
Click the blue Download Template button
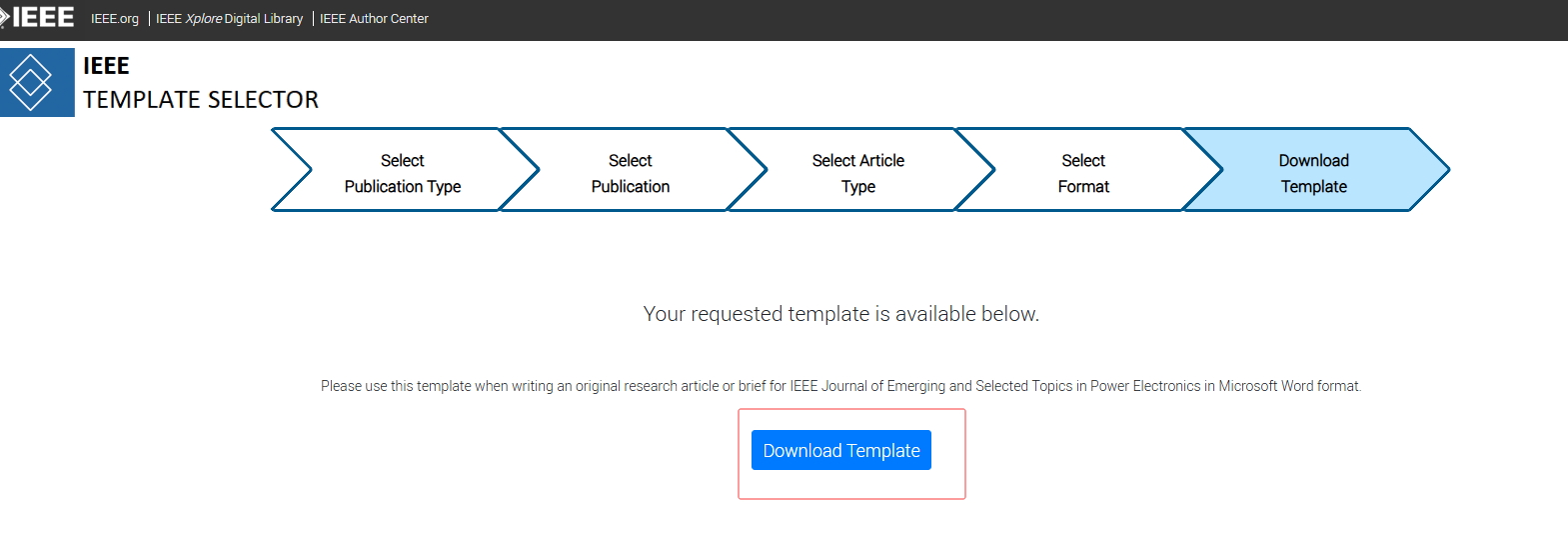841,450
